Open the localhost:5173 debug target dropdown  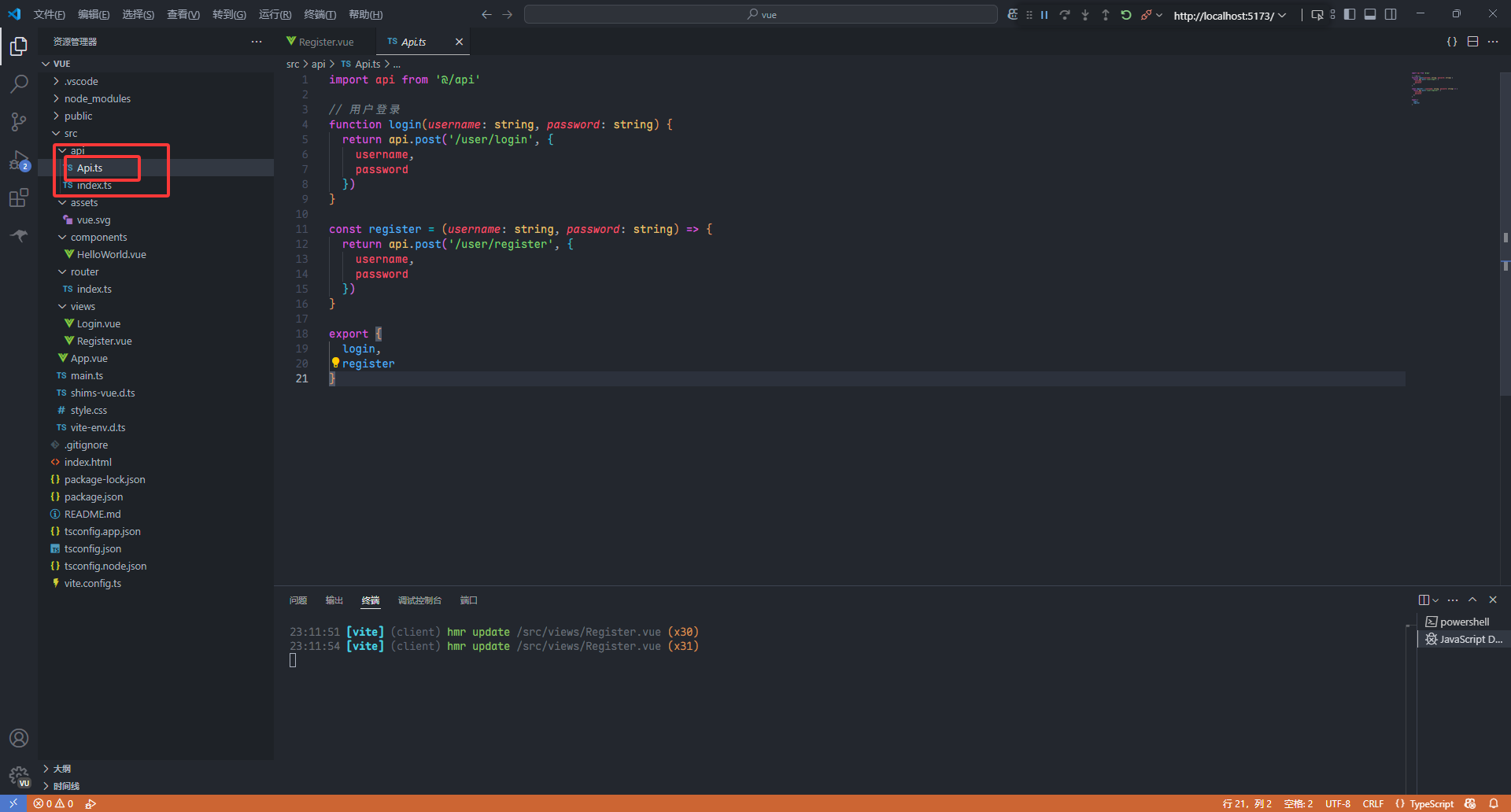(x=1229, y=16)
